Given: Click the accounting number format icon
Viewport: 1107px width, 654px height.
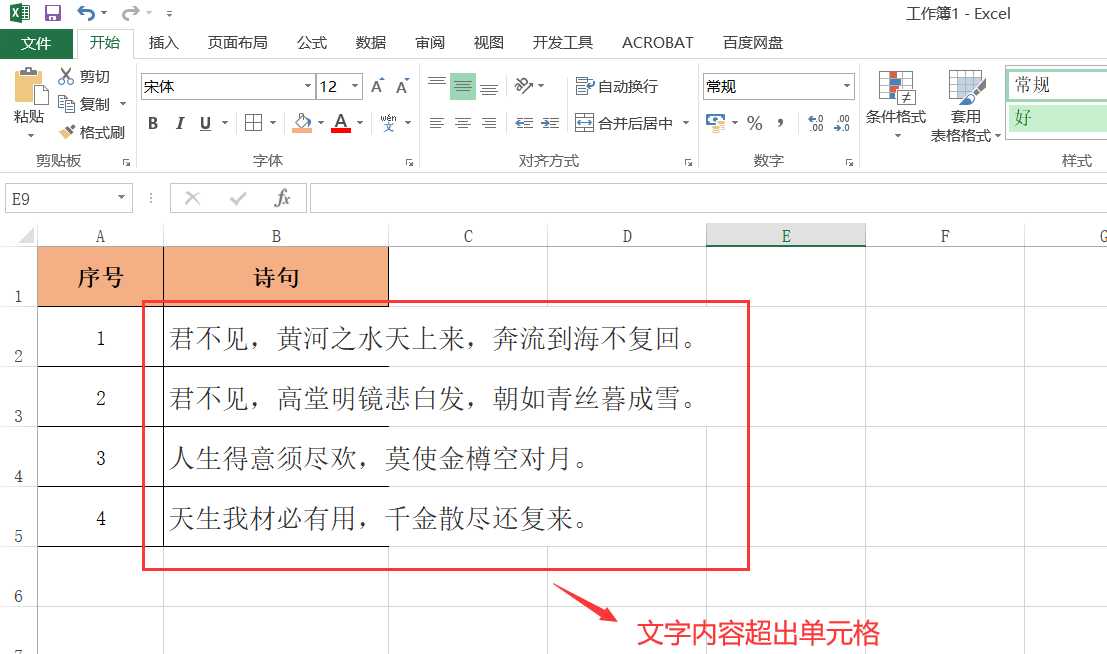Looking at the screenshot, I should click(716, 123).
